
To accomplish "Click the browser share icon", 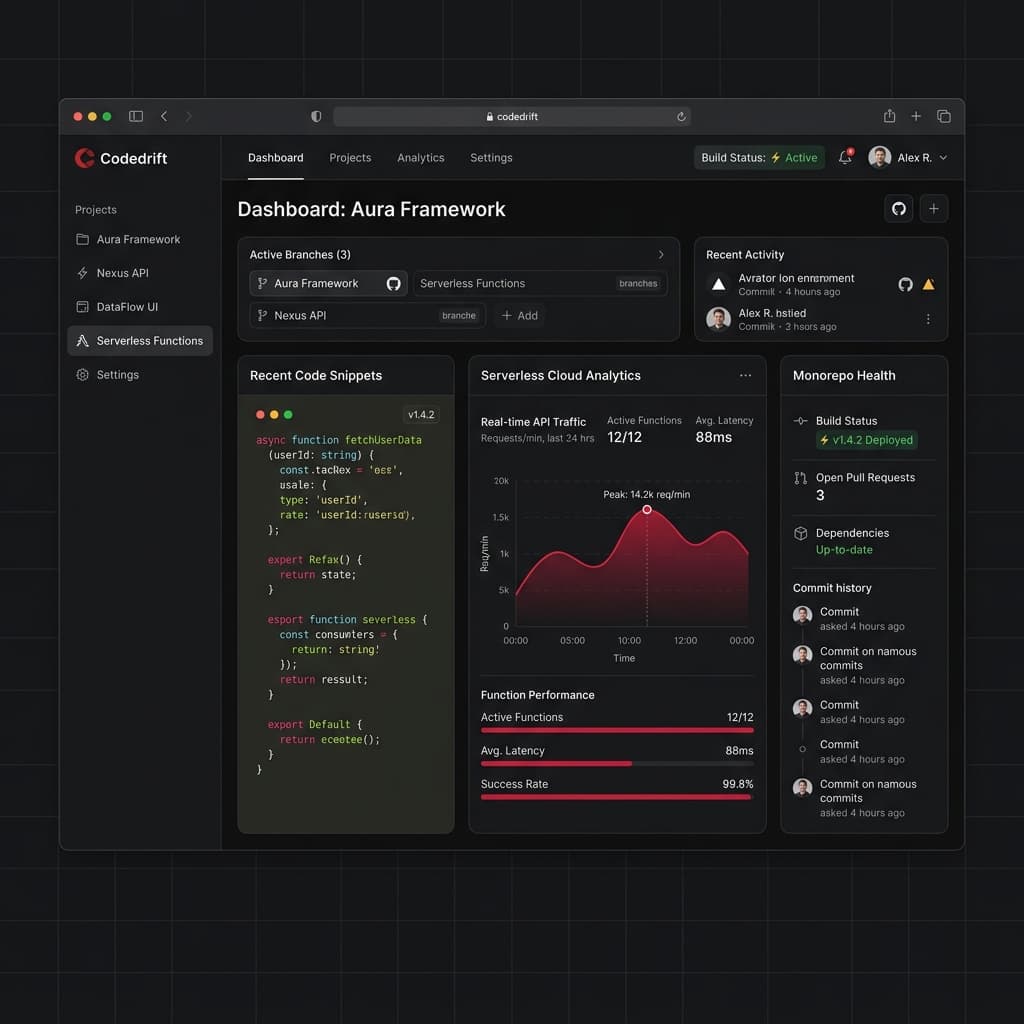I will (x=889, y=116).
